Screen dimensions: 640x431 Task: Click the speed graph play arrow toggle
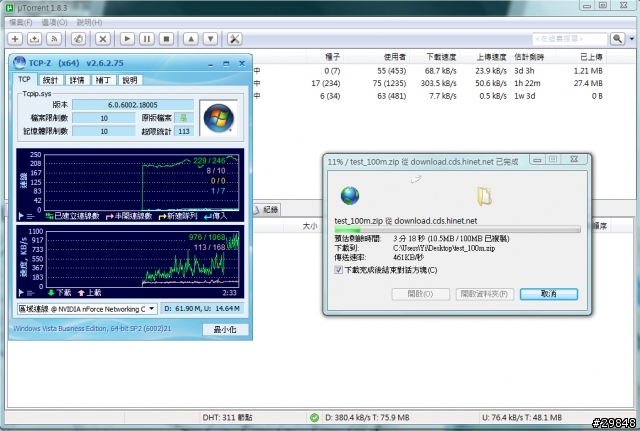[x=21, y=293]
